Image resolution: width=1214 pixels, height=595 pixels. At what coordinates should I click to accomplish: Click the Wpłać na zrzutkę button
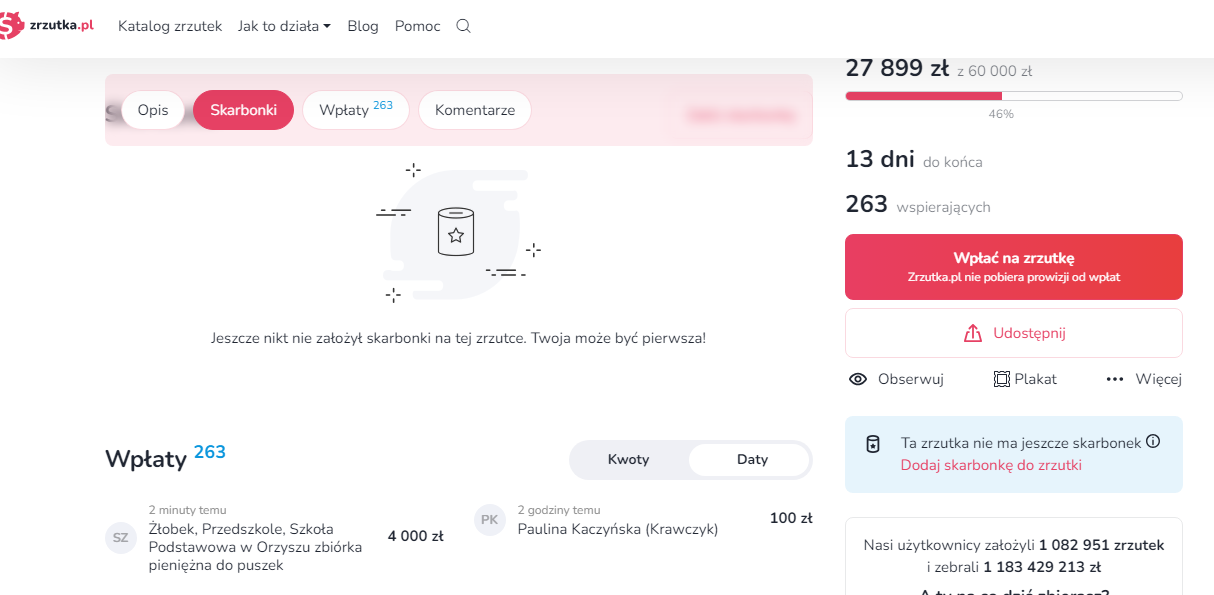click(1014, 267)
